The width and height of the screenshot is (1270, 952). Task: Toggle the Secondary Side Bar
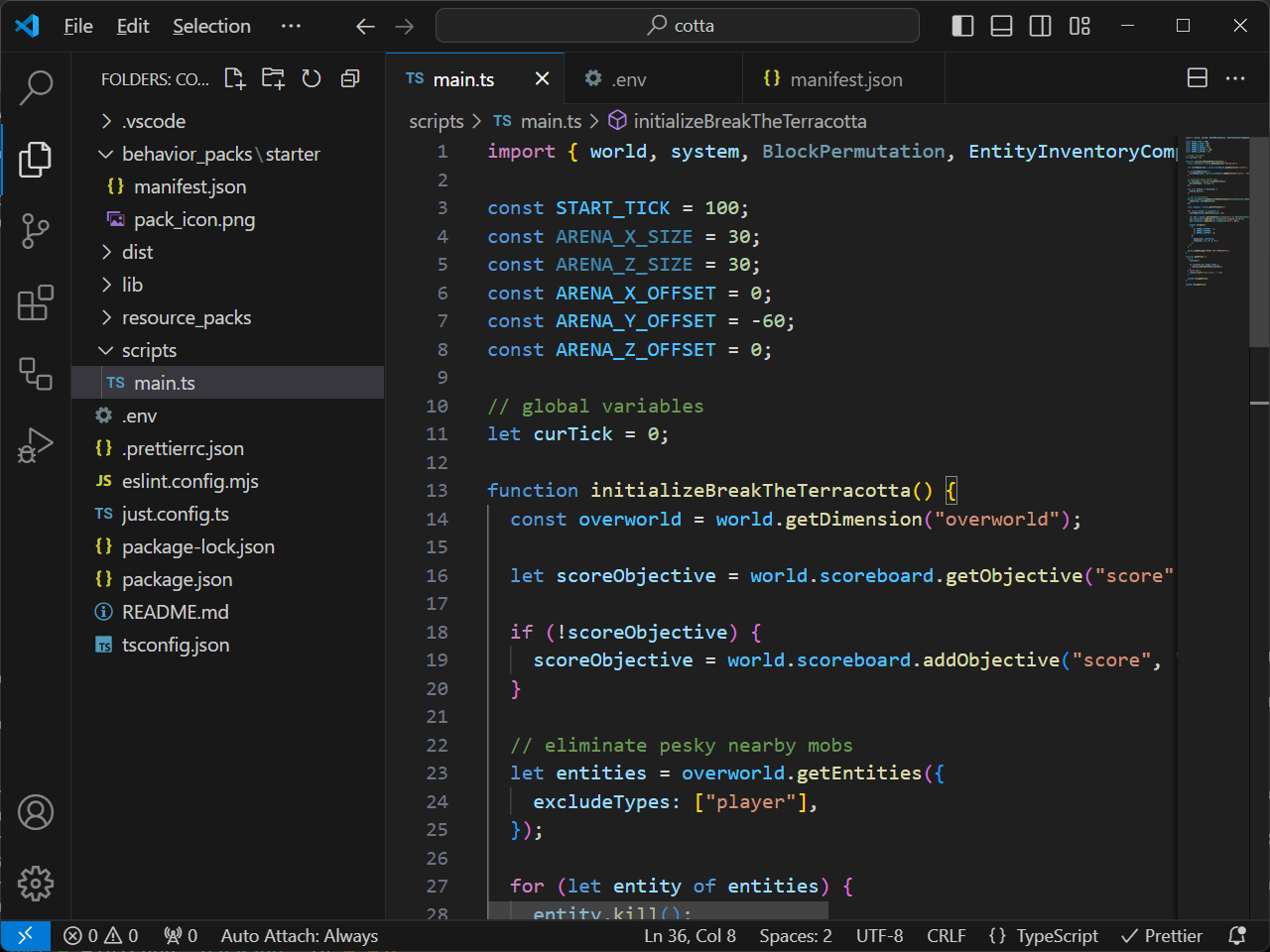pos(1040,26)
